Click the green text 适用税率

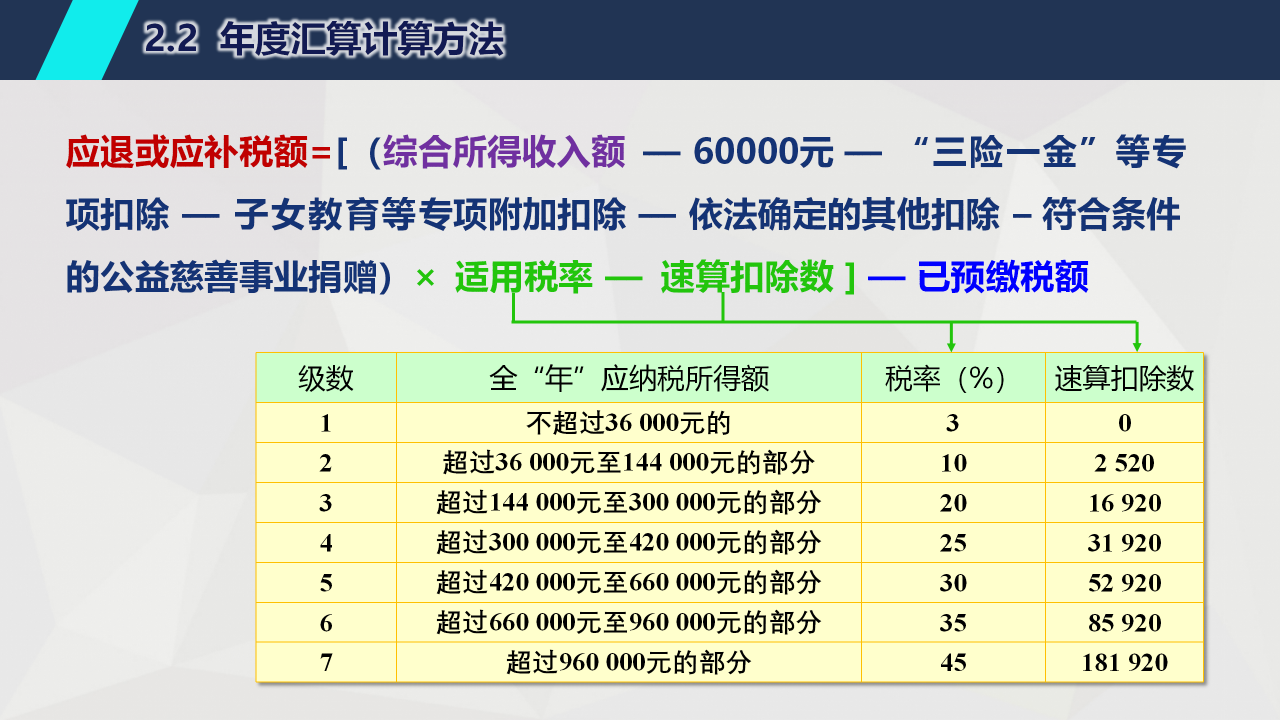point(524,277)
